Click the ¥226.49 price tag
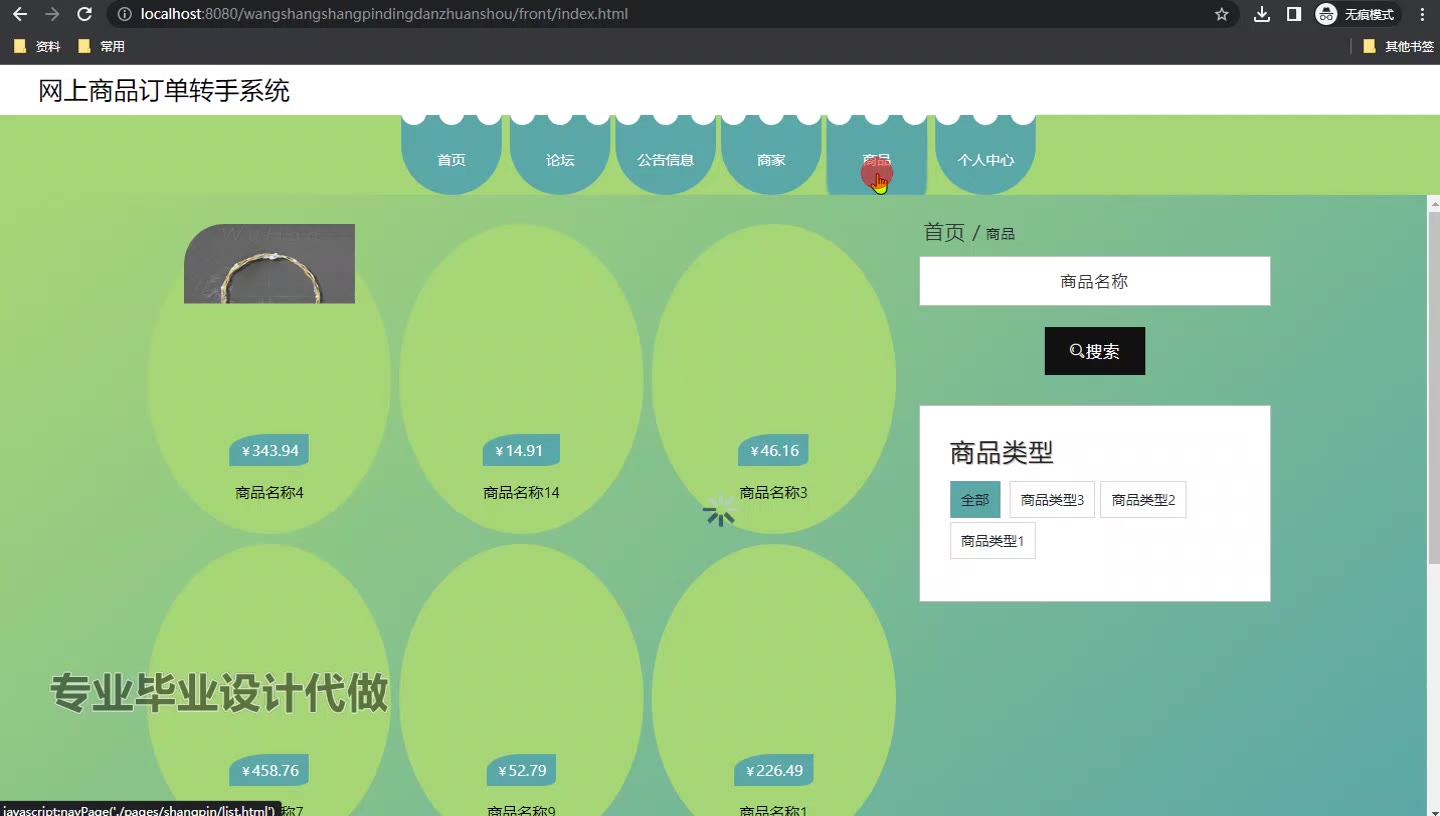The height and width of the screenshot is (816, 1440). (773, 770)
